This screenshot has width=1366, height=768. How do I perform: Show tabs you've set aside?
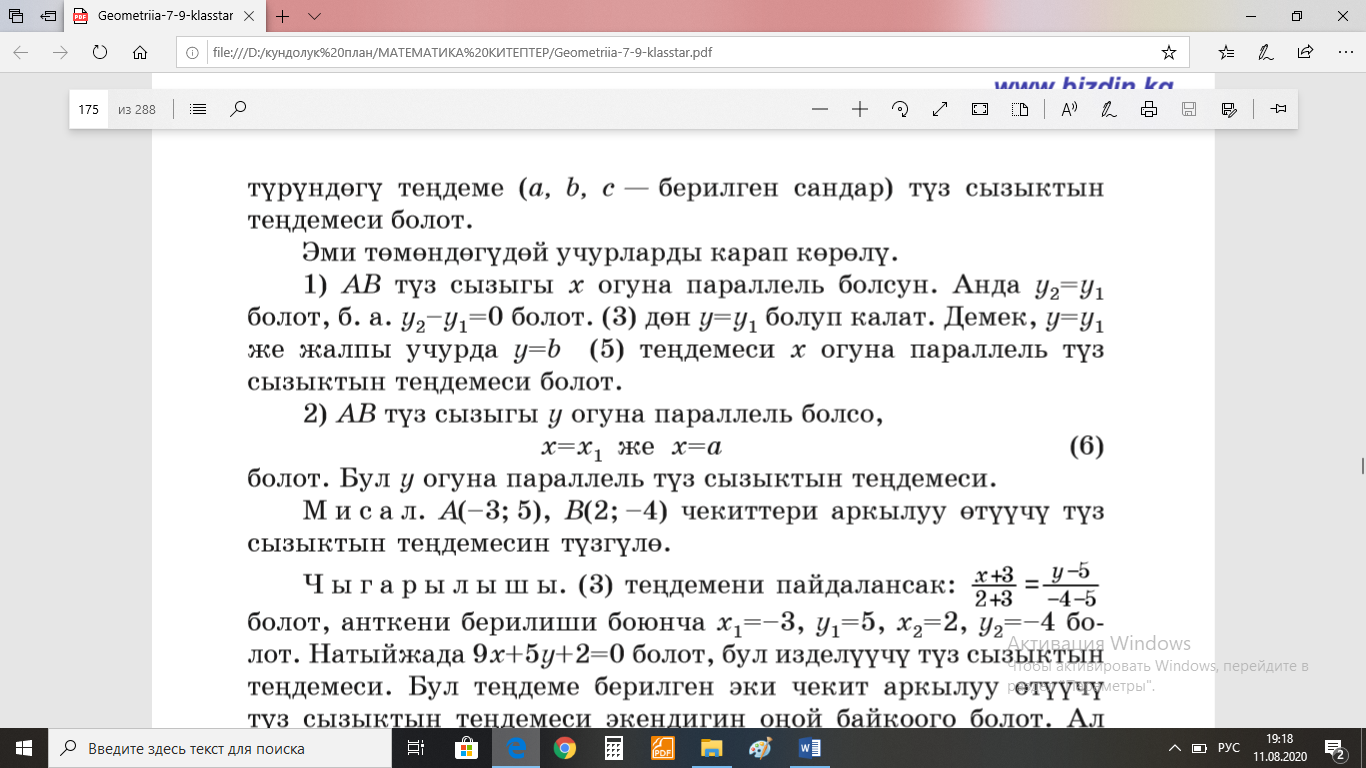click(x=15, y=16)
